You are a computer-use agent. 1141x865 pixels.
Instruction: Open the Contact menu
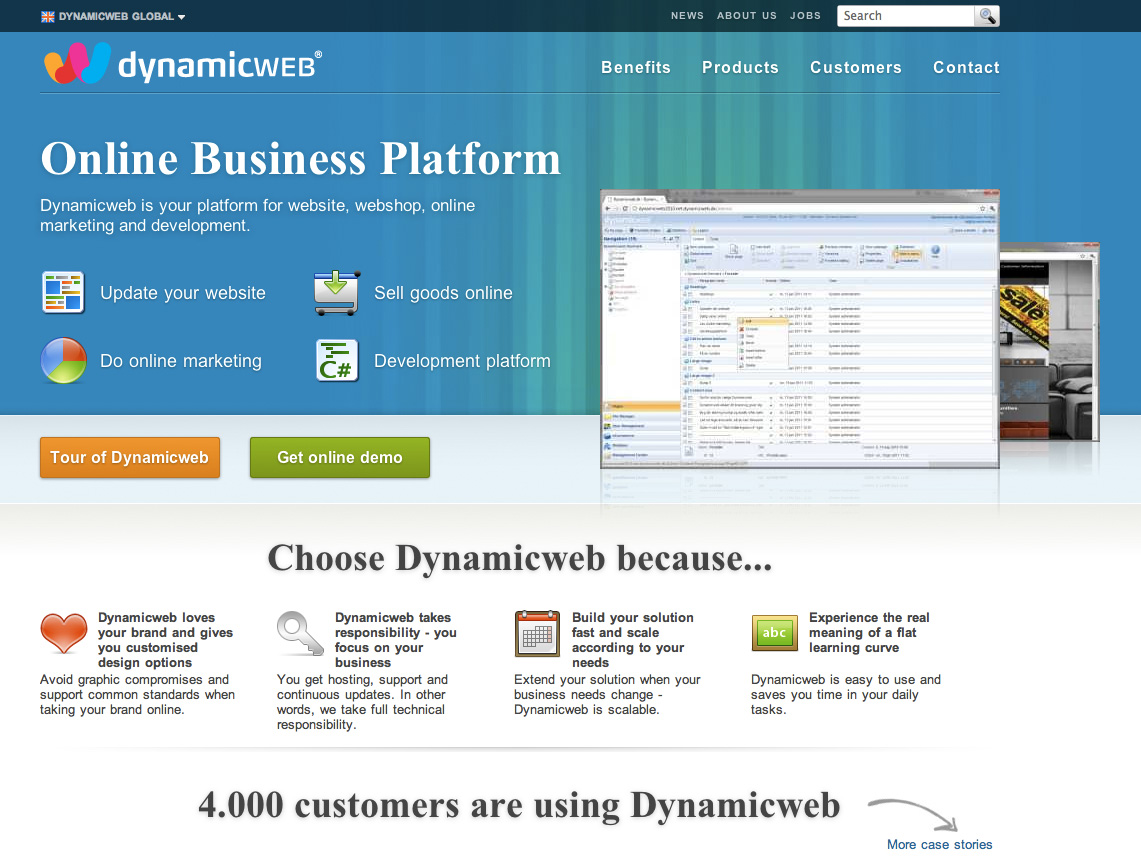click(966, 68)
